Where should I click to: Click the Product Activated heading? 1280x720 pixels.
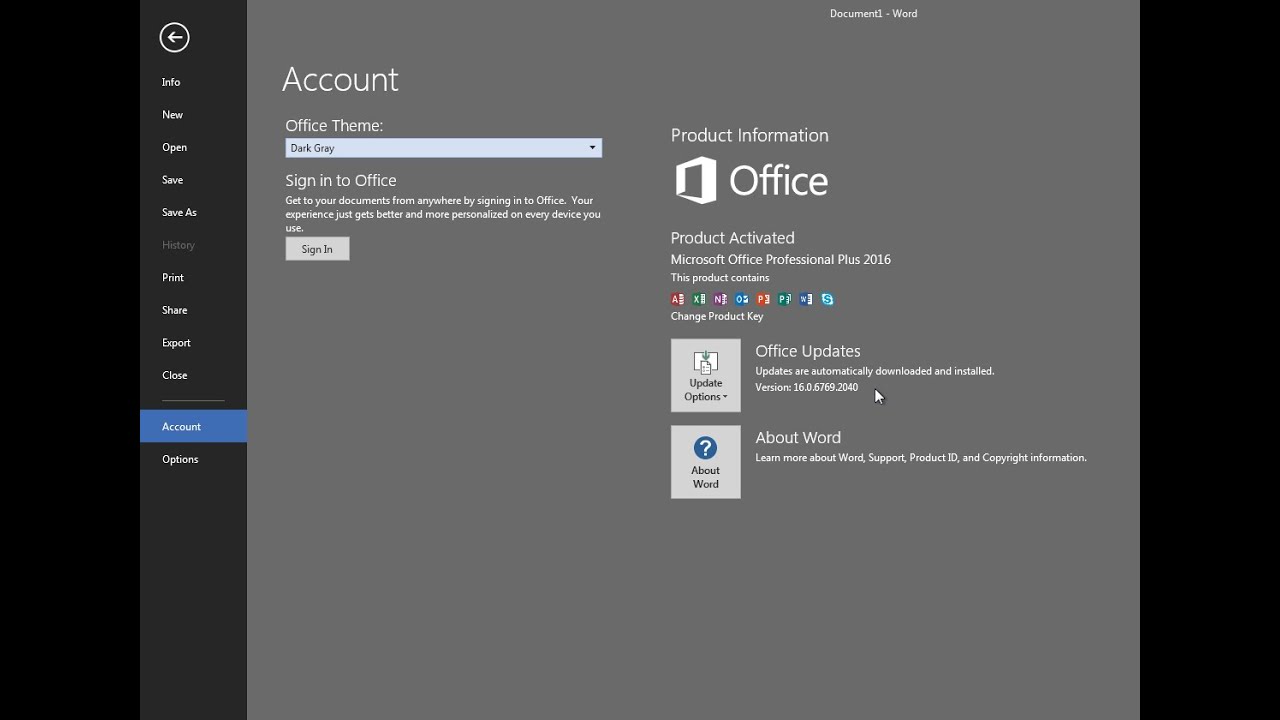pyautogui.click(x=732, y=238)
